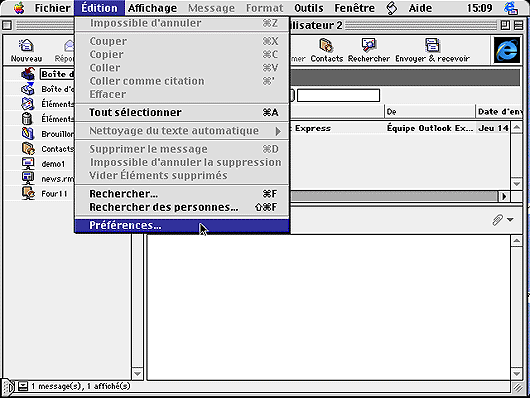This screenshot has width=530, height=398.
Task: Select the Jeu 14 date cell
Action: point(493,128)
